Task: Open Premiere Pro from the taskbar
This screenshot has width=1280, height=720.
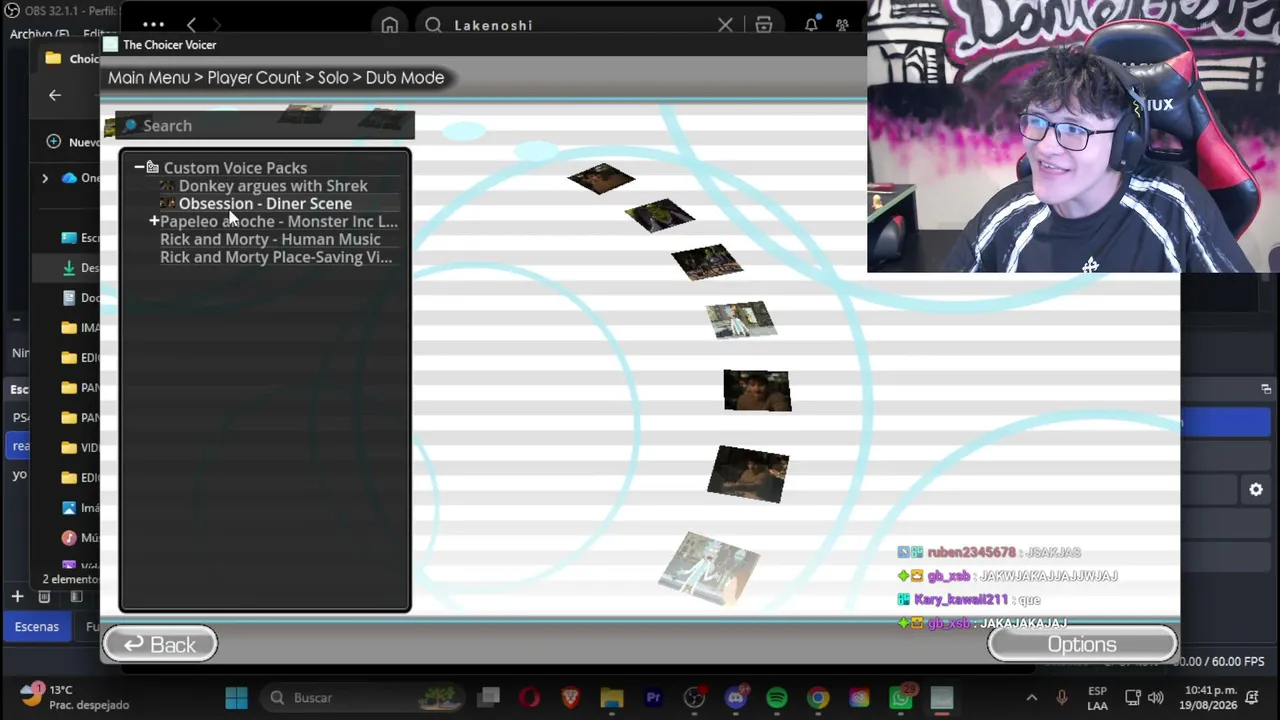Action: pos(653,698)
